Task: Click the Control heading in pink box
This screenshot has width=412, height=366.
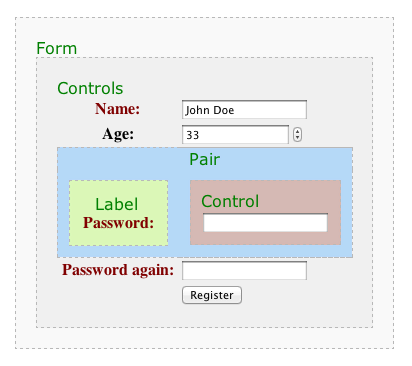Action: (230, 201)
